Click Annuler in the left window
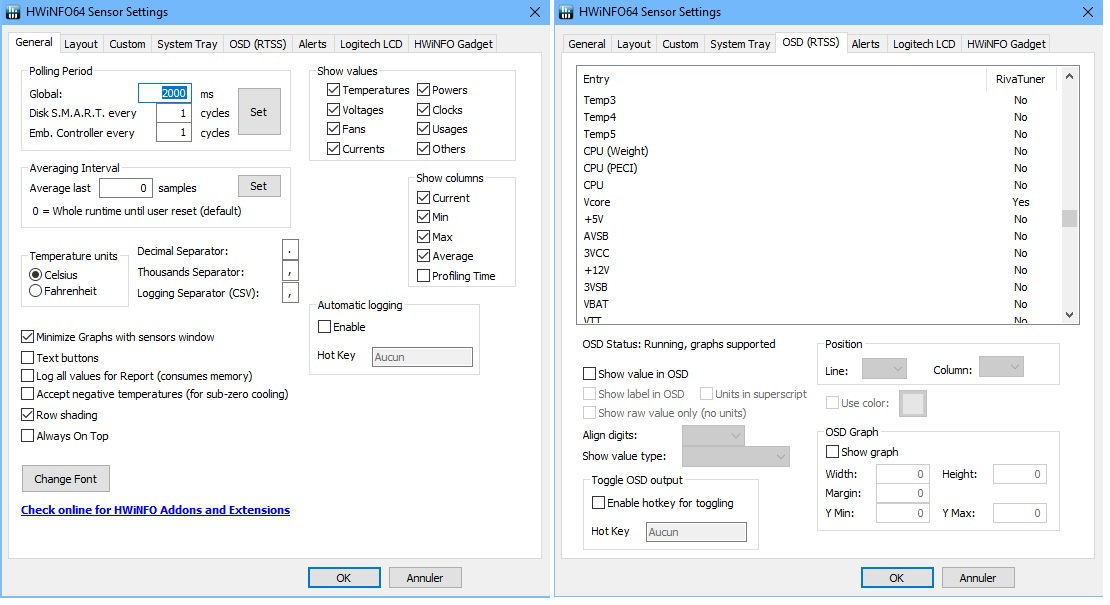 pos(425,578)
